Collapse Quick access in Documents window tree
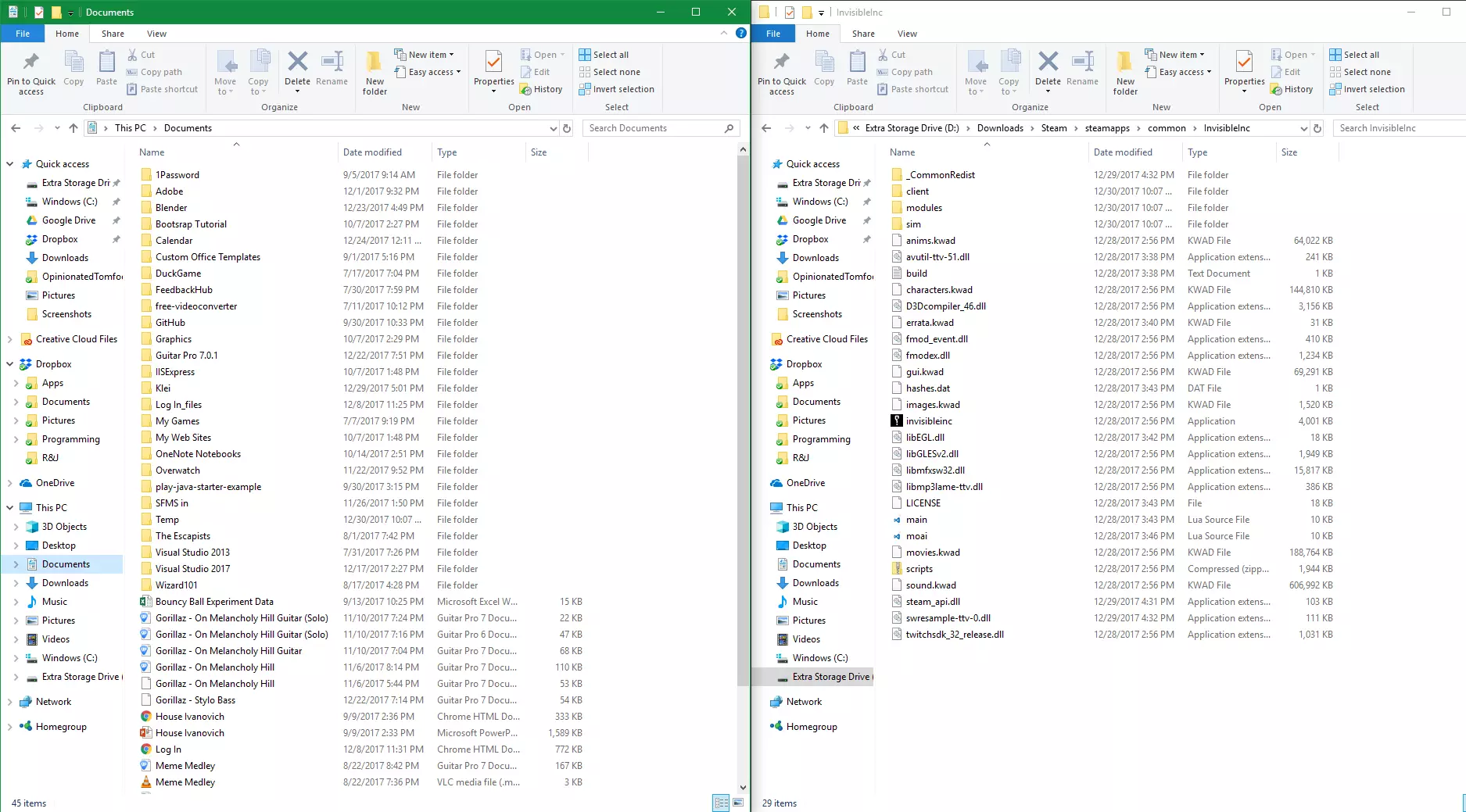The width and height of the screenshot is (1466, 812). tap(10, 164)
